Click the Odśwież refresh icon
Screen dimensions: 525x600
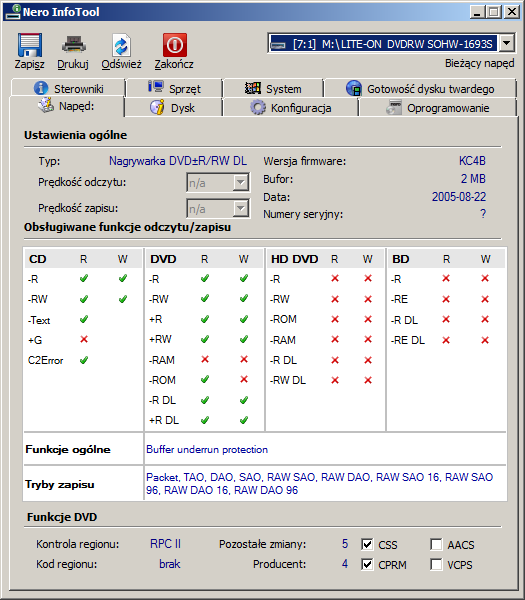coord(121,46)
